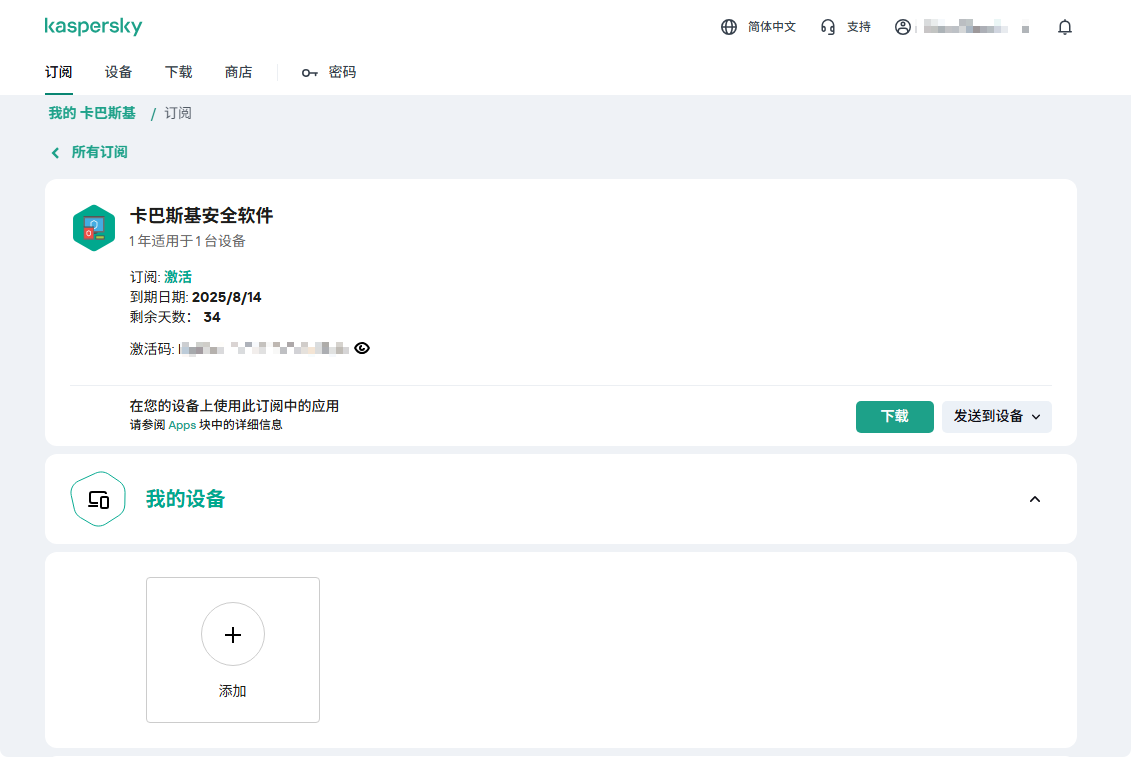Reveal the activation code with eye icon

[362, 348]
